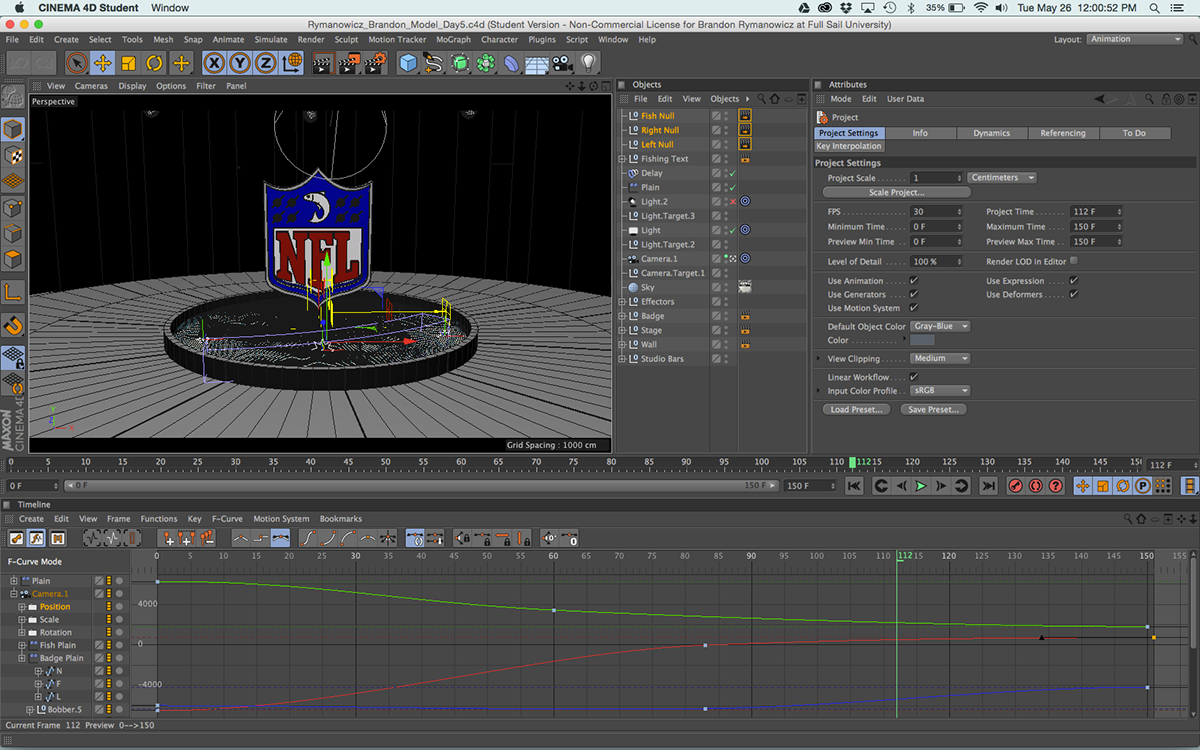This screenshot has width=1200, height=750.
Task: Click the preview range slider bar
Action: pyautogui.click(x=421, y=486)
